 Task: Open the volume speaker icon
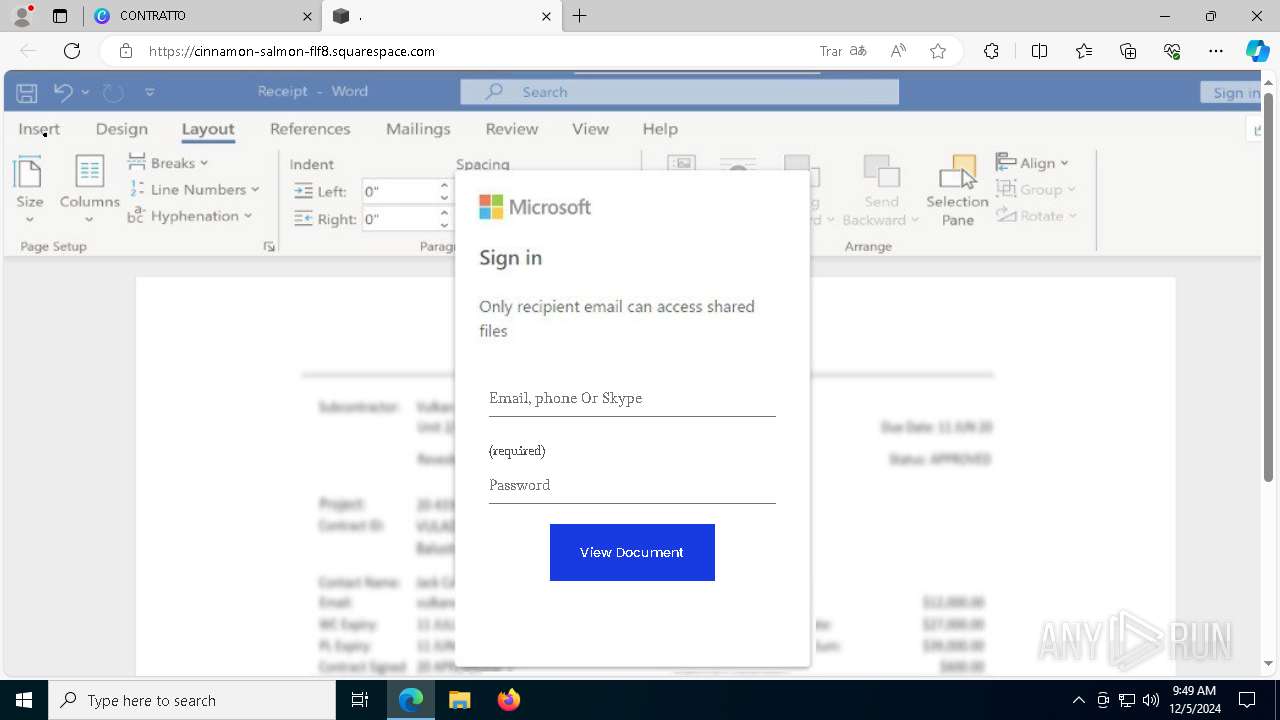(1151, 700)
